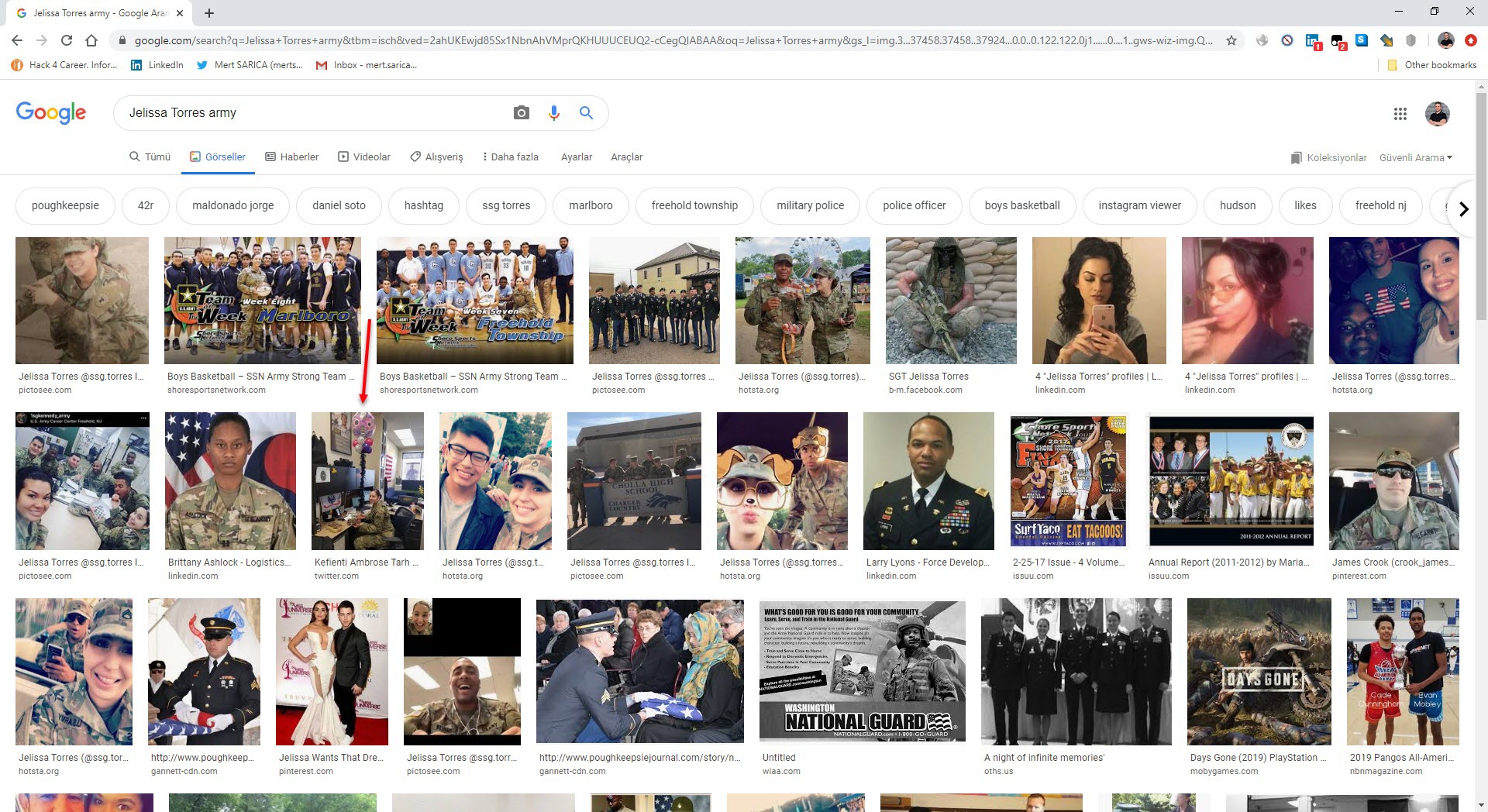This screenshot has height=812, width=1488.
Task: Open the Washington National Guard image
Action: click(863, 672)
